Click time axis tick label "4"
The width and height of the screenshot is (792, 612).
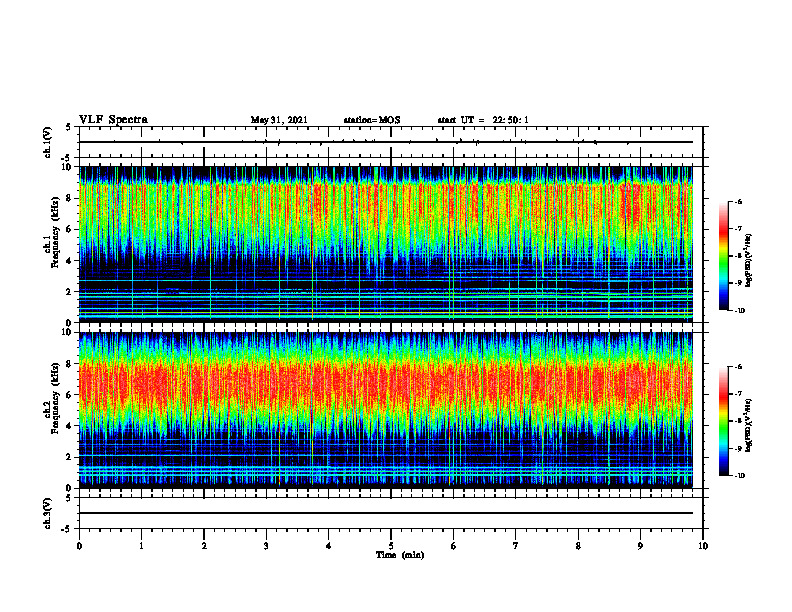pyautogui.click(x=329, y=546)
